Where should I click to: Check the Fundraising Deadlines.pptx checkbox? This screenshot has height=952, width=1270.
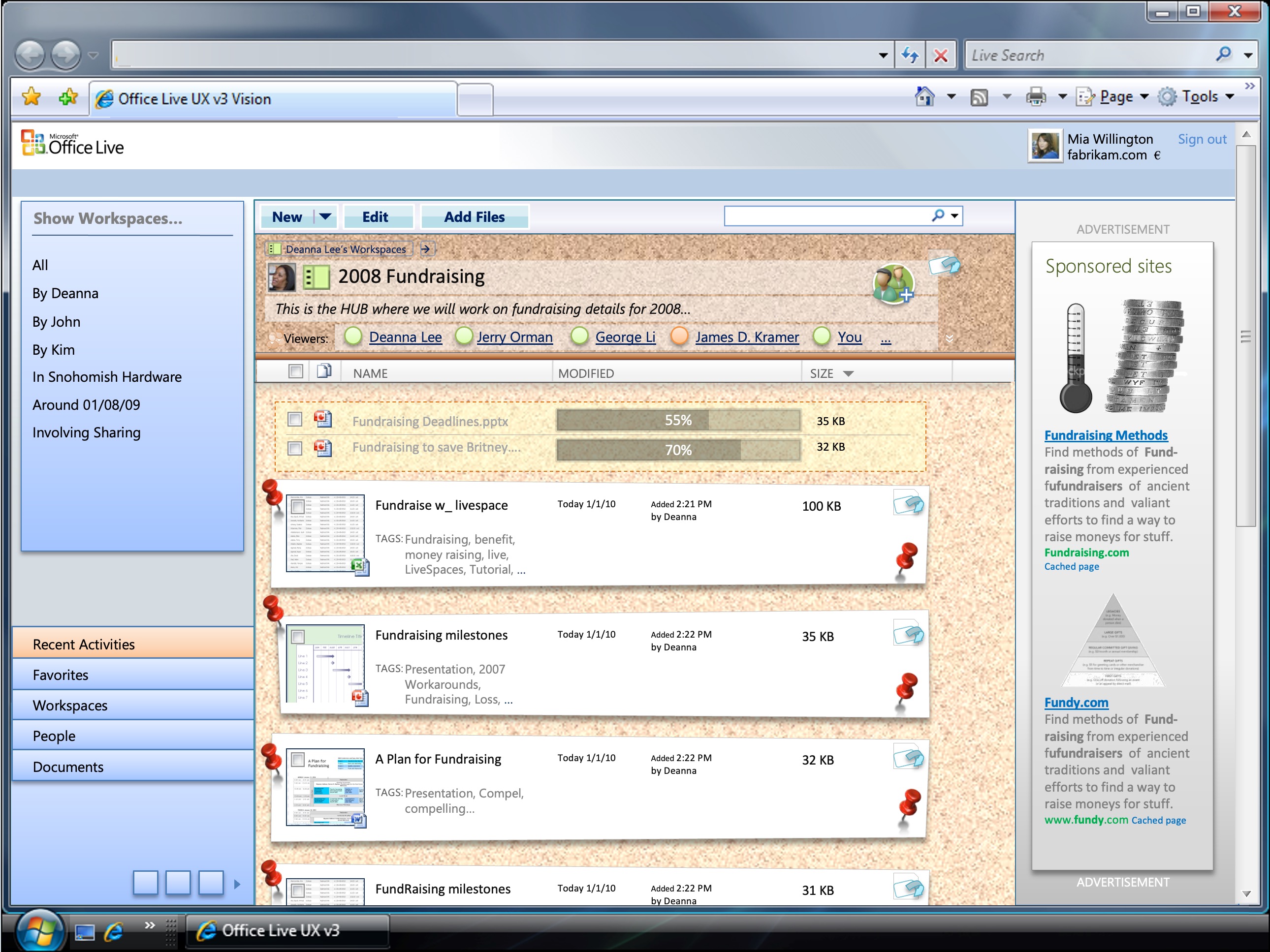[x=294, y=420]
